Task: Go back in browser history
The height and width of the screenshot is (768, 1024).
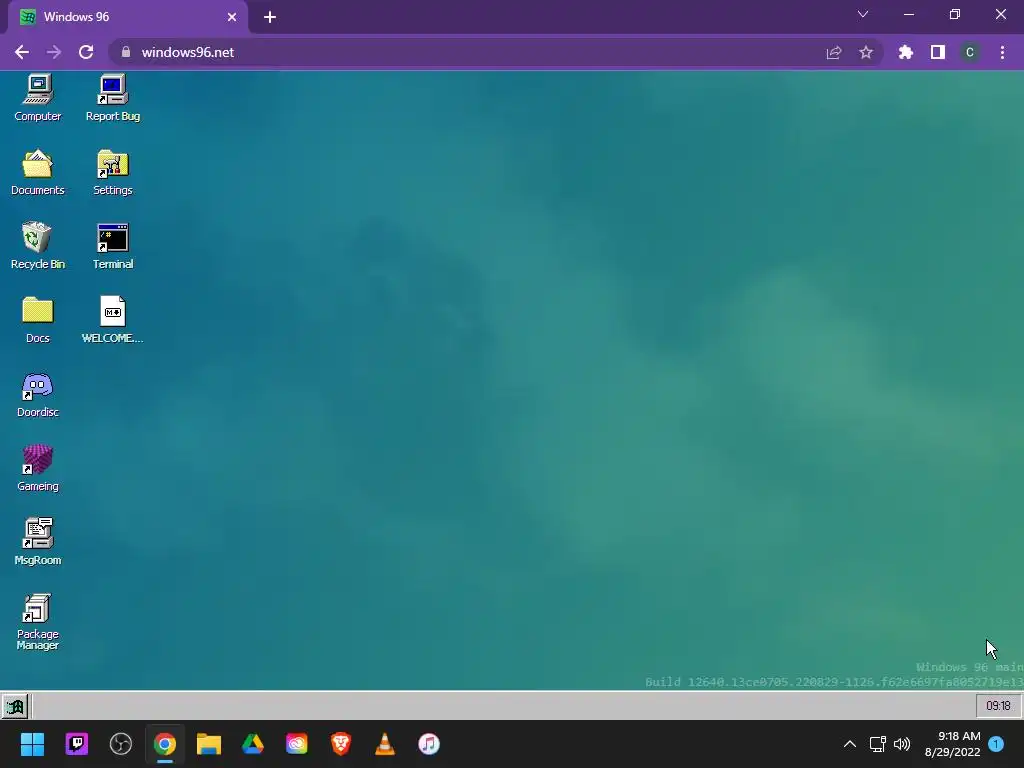Action: click(22, 52)
